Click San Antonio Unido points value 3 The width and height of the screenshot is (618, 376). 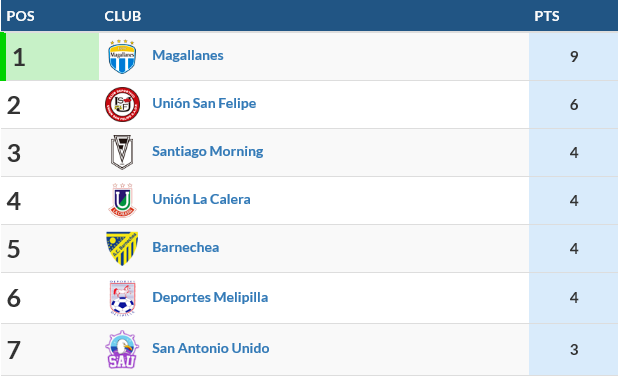[x=574, y=350]
